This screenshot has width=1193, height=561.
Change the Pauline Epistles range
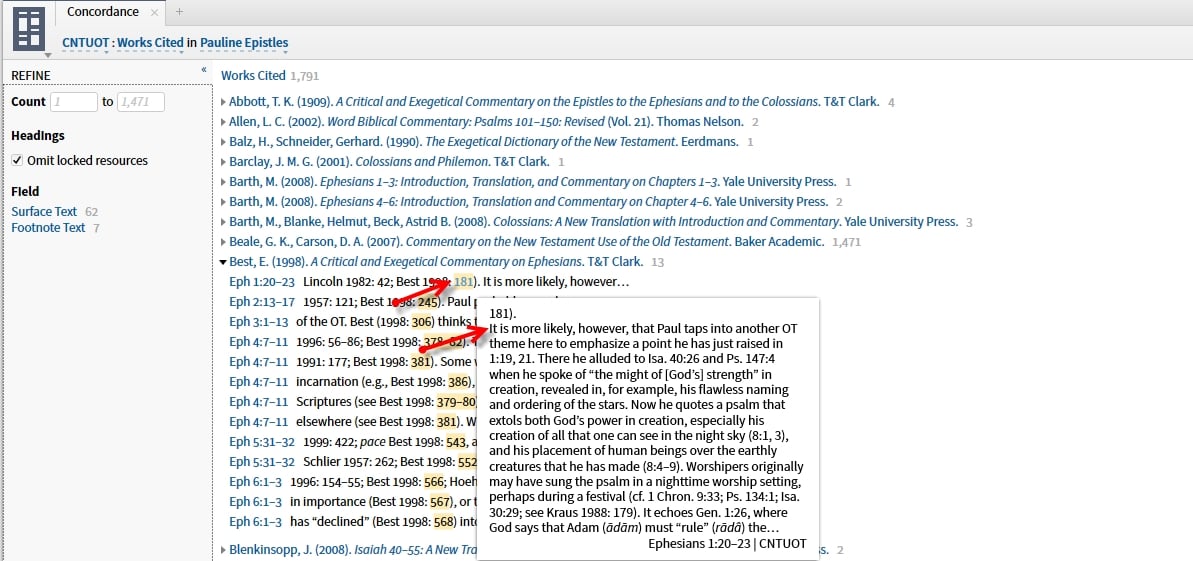(243, 43)
